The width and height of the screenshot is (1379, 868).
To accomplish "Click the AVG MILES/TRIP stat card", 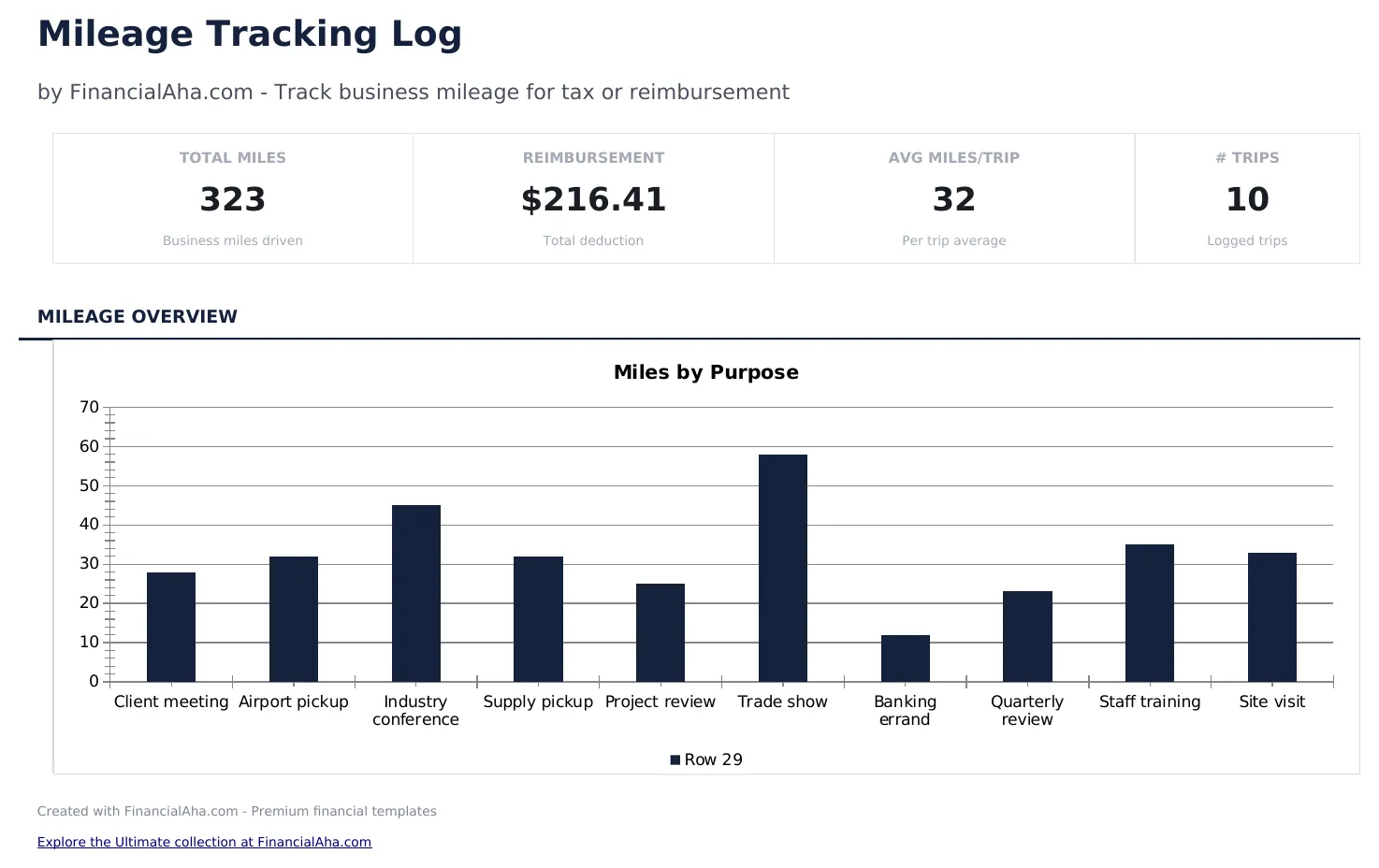I will (x=953, y=197).
